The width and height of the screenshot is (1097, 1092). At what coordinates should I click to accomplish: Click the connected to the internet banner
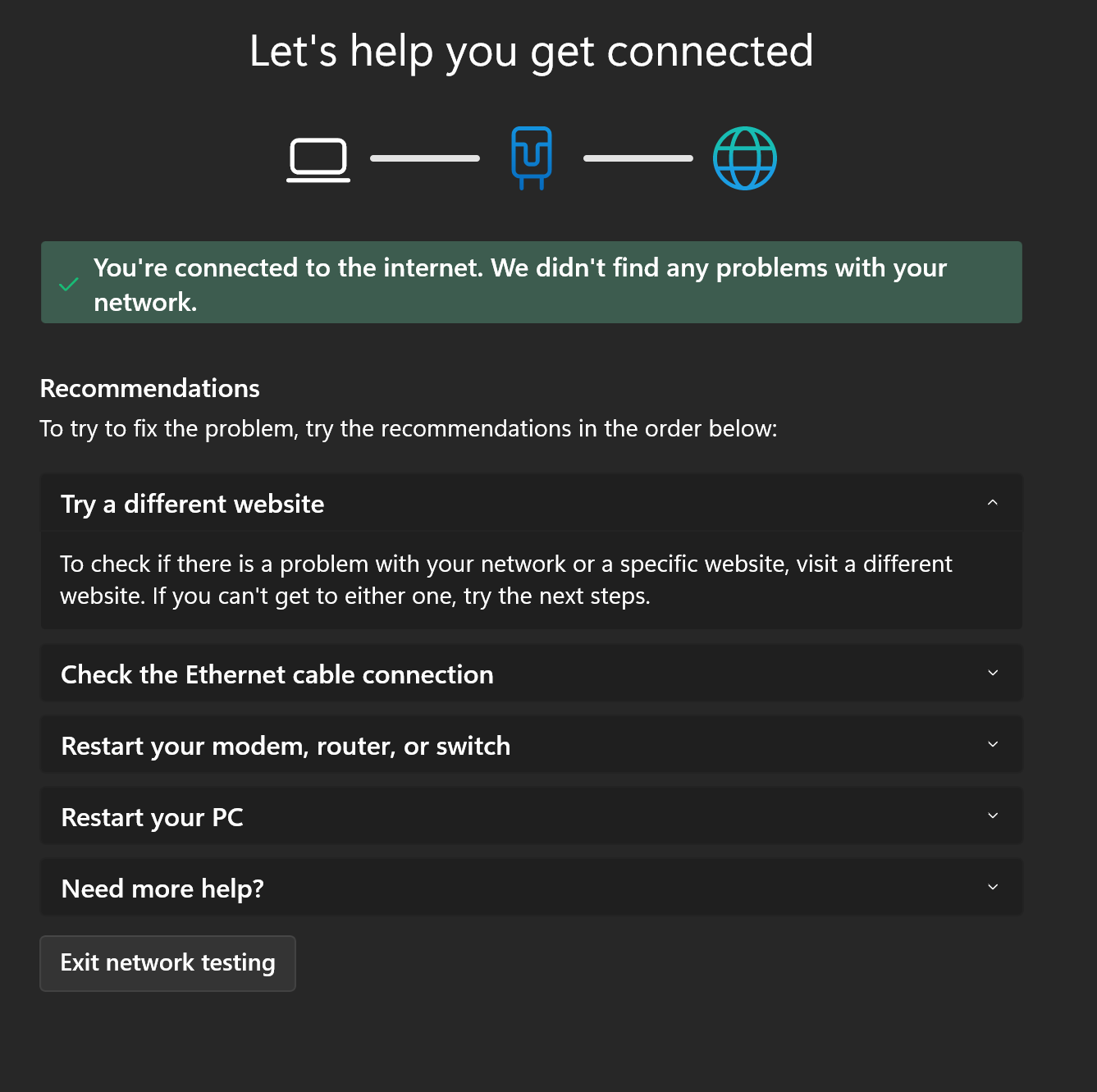(532, 282)
